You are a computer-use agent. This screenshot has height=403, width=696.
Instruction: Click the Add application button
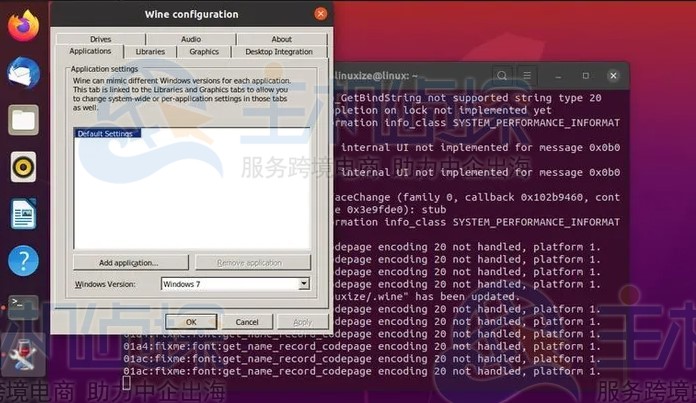(x=130, y=263)
